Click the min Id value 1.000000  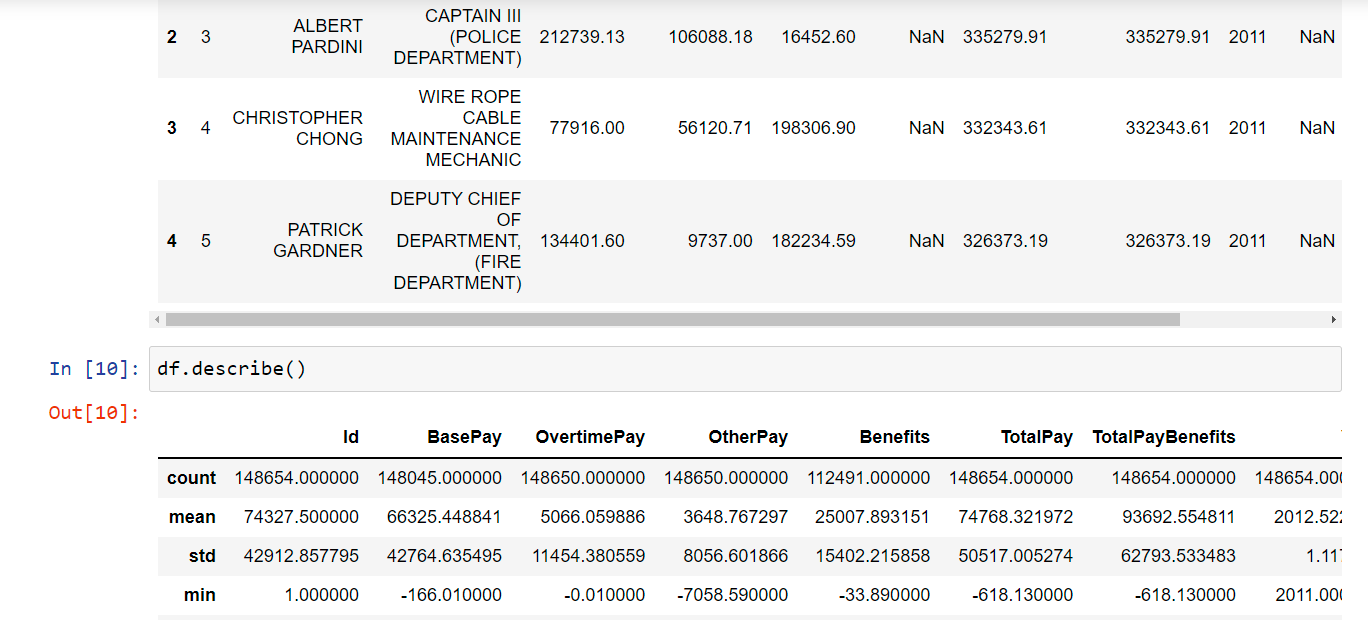322,595
